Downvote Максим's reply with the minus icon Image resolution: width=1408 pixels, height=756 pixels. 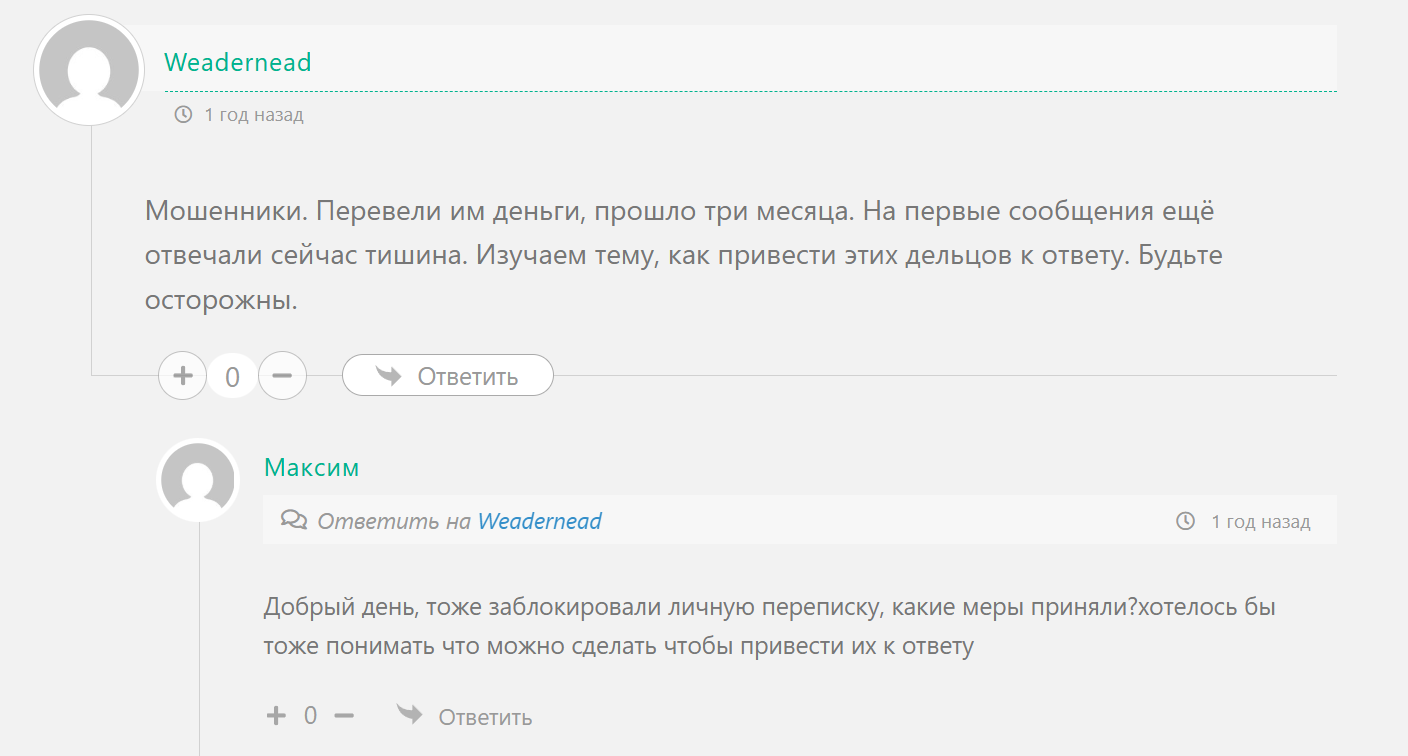tap(344, 716)
